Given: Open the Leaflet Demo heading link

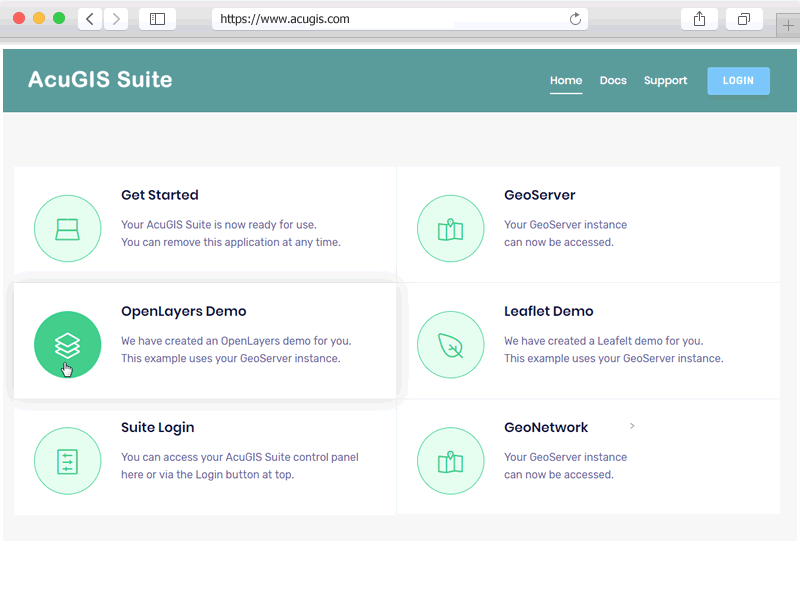Looking at the screenshot, I should (x=548, y=311).
